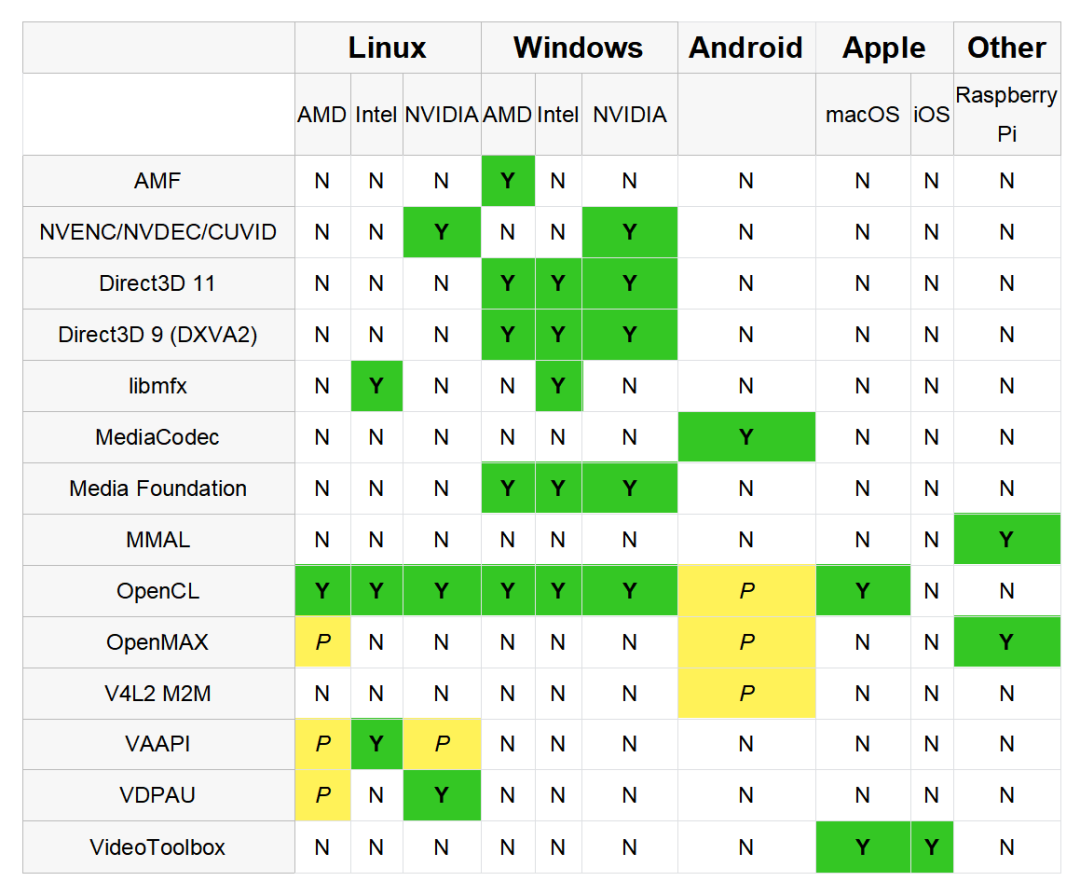Select the Raspberry Pi sub-header cell

(1006, 114)
